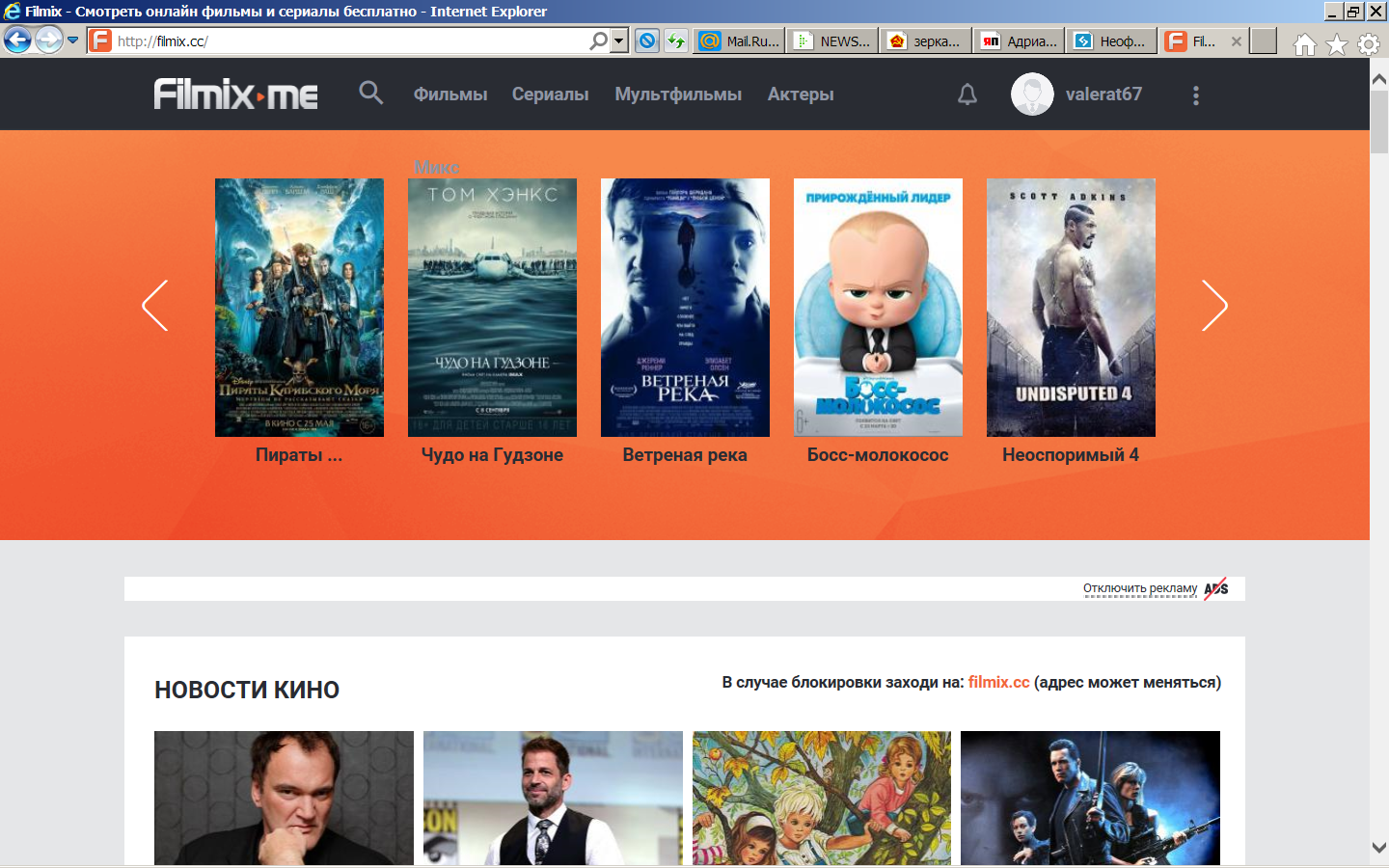Open browser tools gear icon
This screenshot has height=868, width=1389.
(1369, 44)
